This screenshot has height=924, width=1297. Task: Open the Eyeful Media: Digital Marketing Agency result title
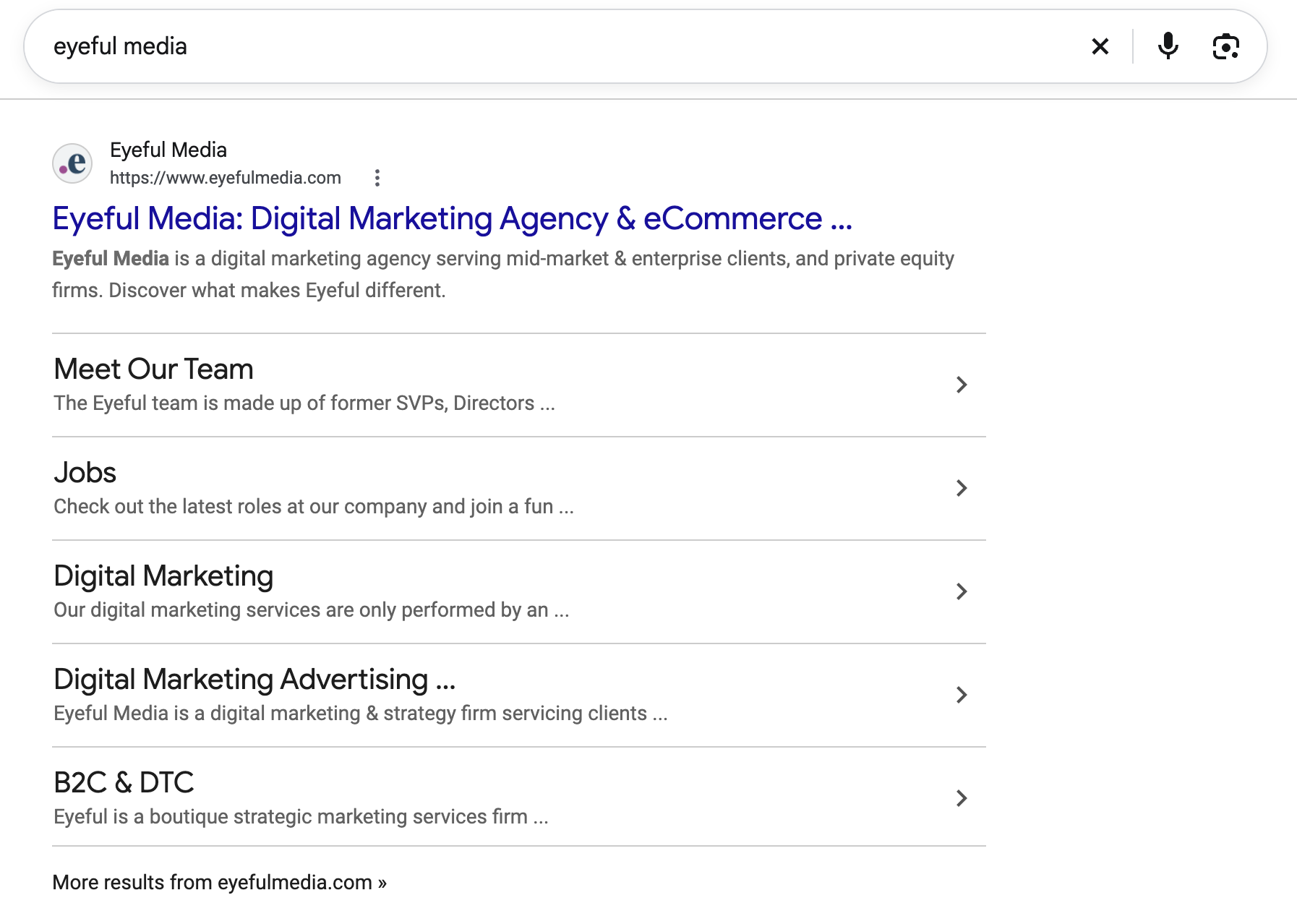point(453,218)
